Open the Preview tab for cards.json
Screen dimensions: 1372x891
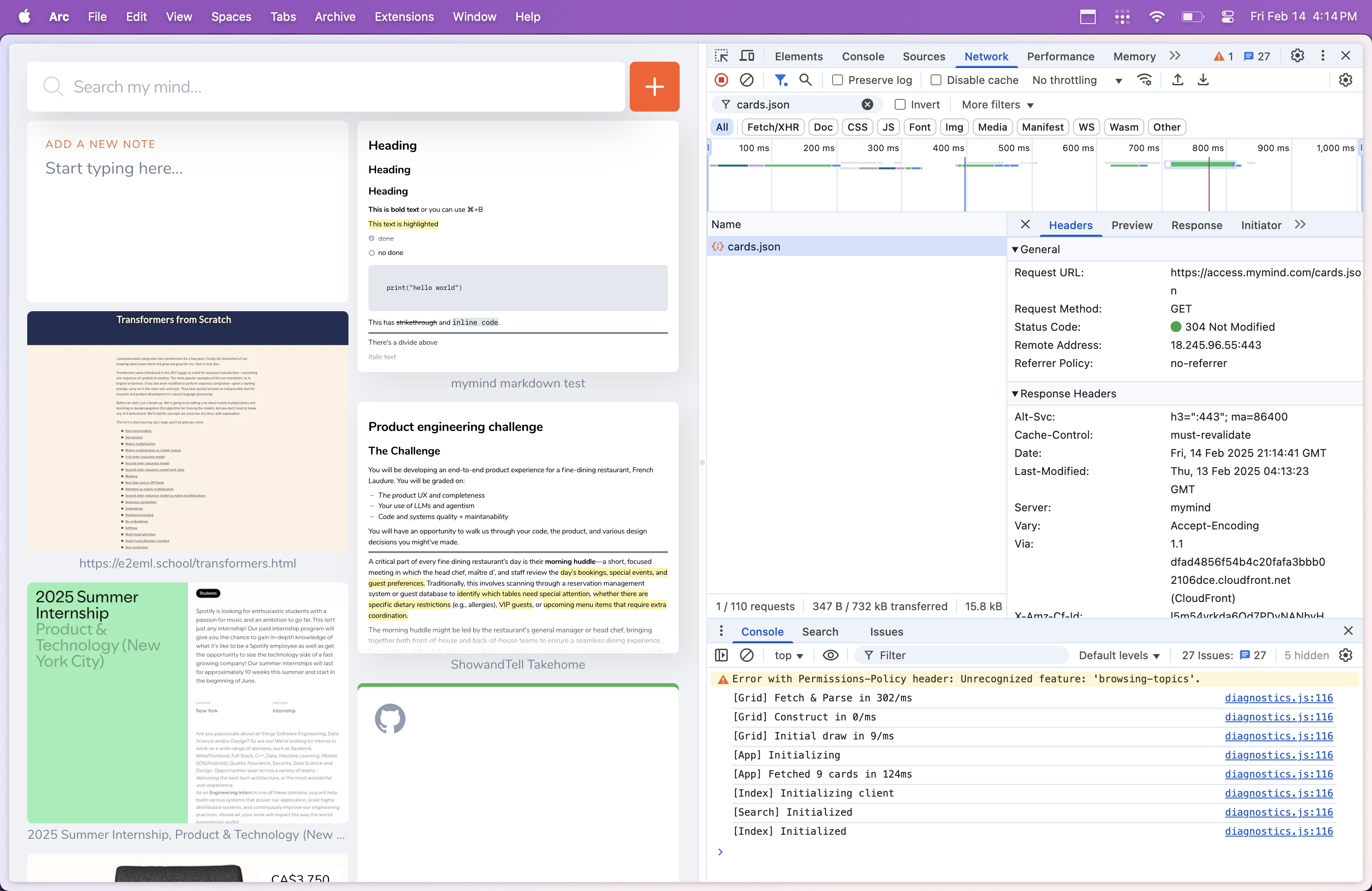pos(1132,225)
